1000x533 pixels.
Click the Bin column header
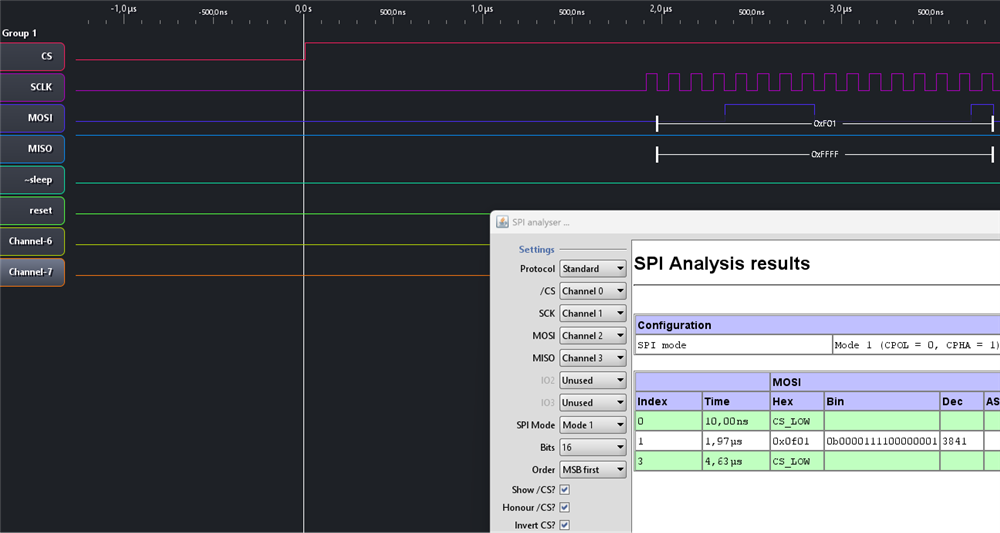pos(882,402)
